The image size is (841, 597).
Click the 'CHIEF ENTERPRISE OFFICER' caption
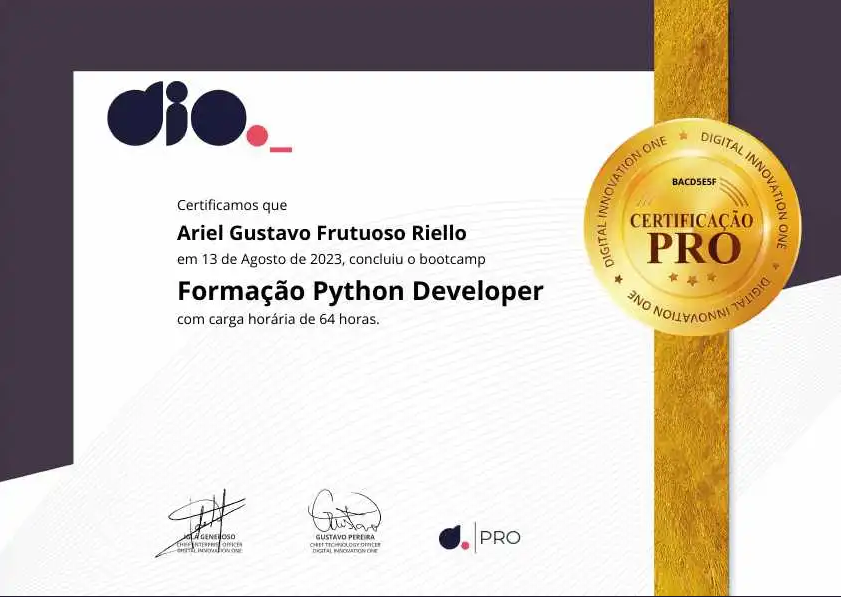click(x=210, y=544)
